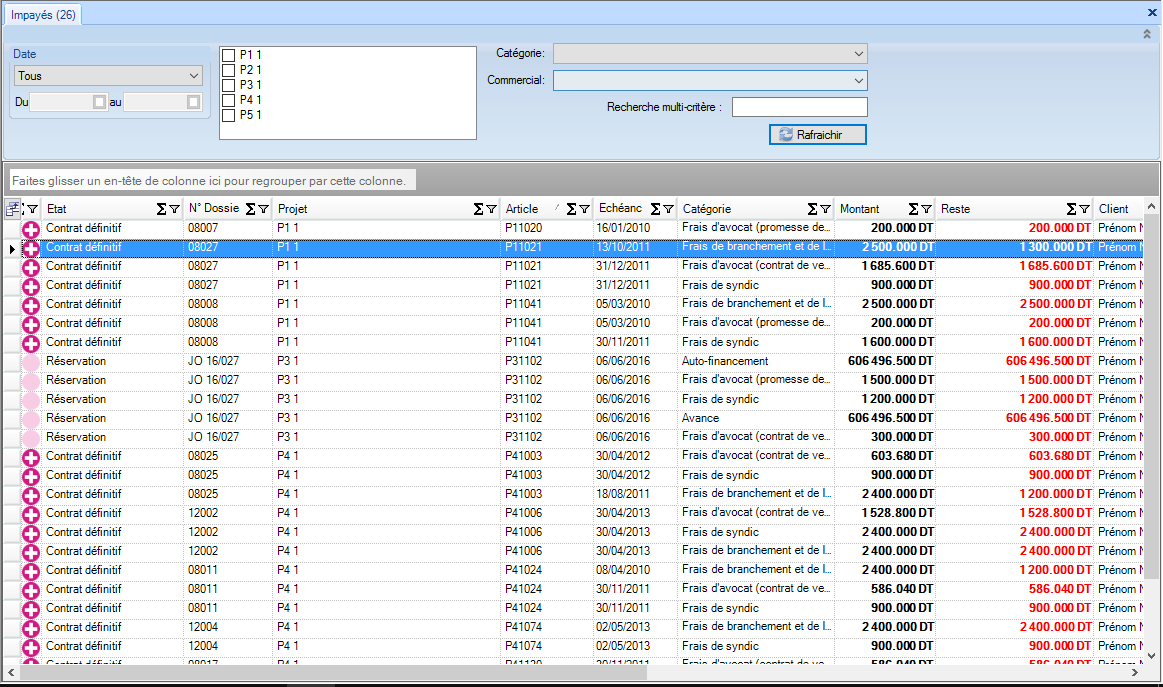
Task: Open the filter for the Catégorie column
Action: coord(825,209)
